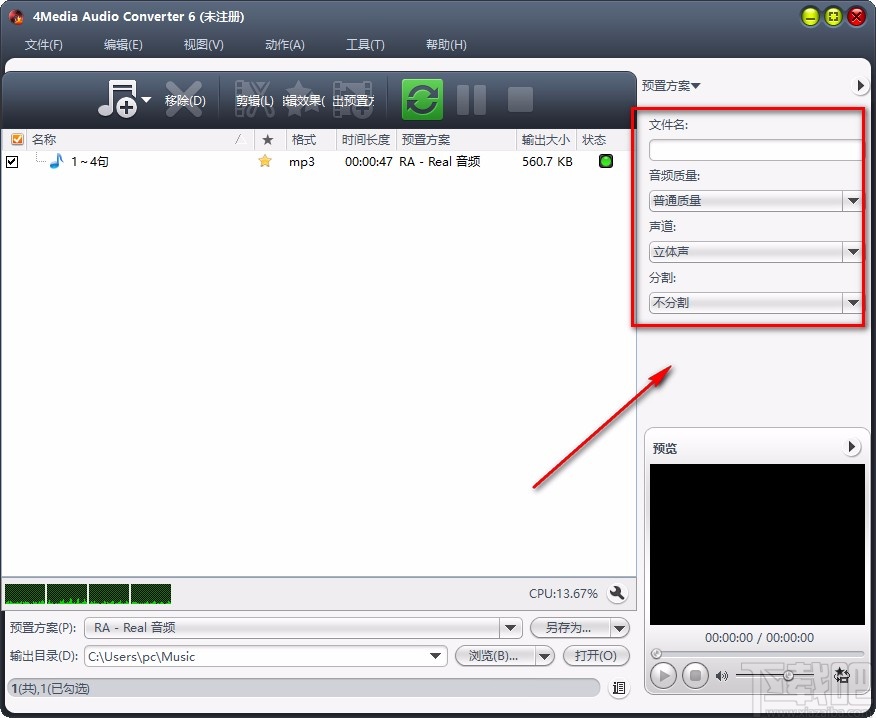Open settings via the wrench icon
The height and width of the screenshot is (718, 876).
618,593
